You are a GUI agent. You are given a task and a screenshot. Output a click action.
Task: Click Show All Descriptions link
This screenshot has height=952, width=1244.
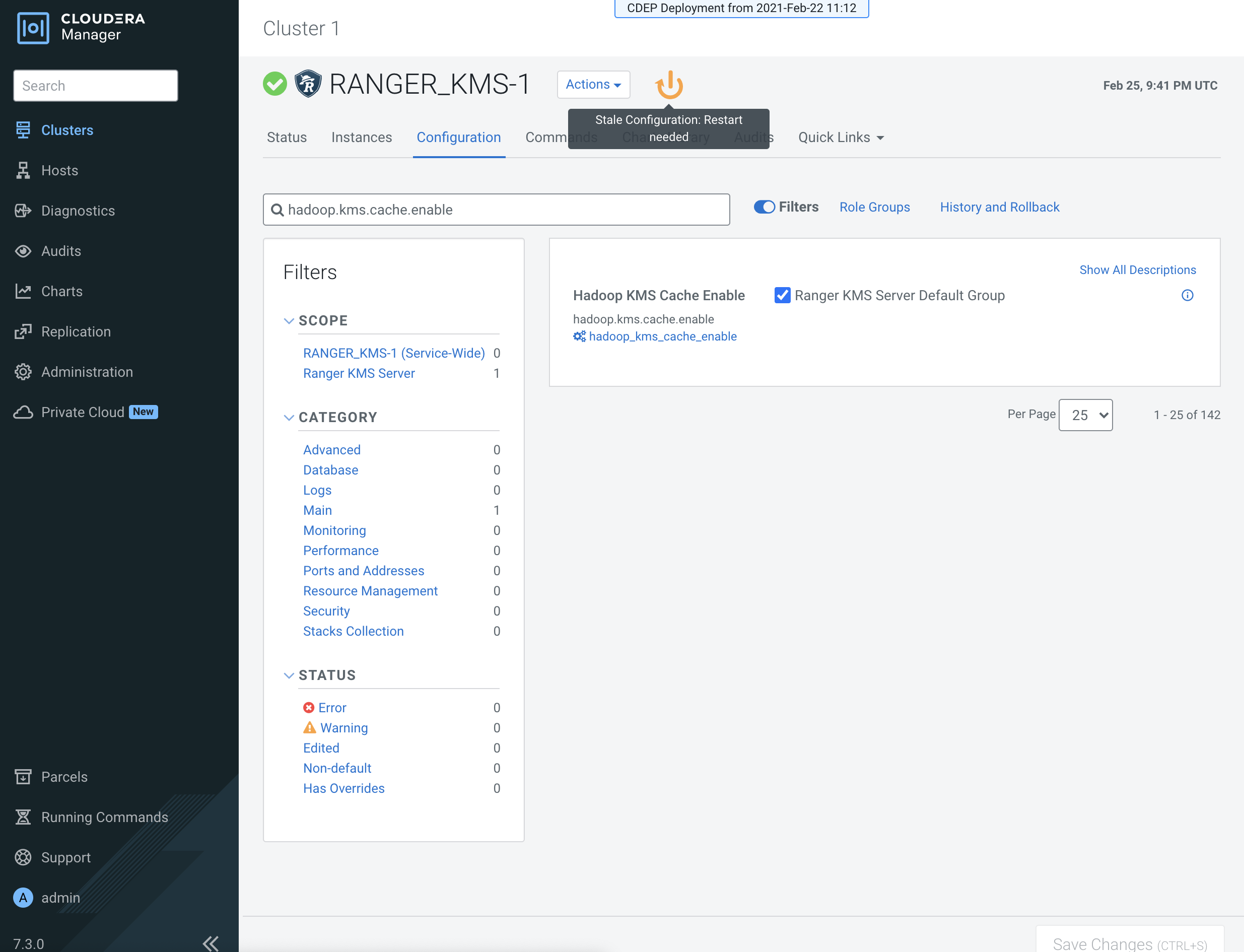click(1137, 270)
